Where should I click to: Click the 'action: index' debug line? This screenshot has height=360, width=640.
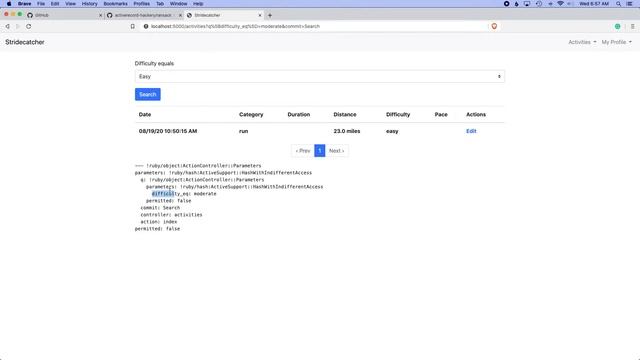pyautogui.click(x=159, y=222)
